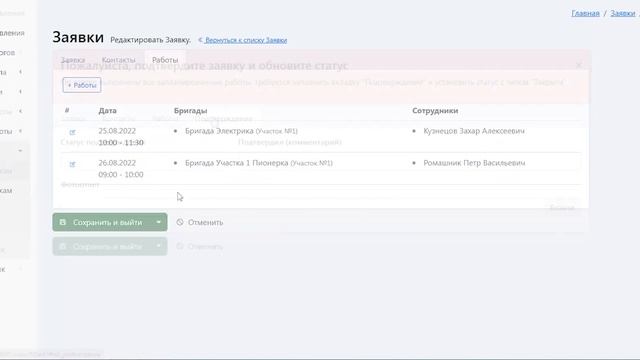Switch to the Заявка tab
Image resolution: width=640 pixels, height=360 pixels.
tap(73, 60)
